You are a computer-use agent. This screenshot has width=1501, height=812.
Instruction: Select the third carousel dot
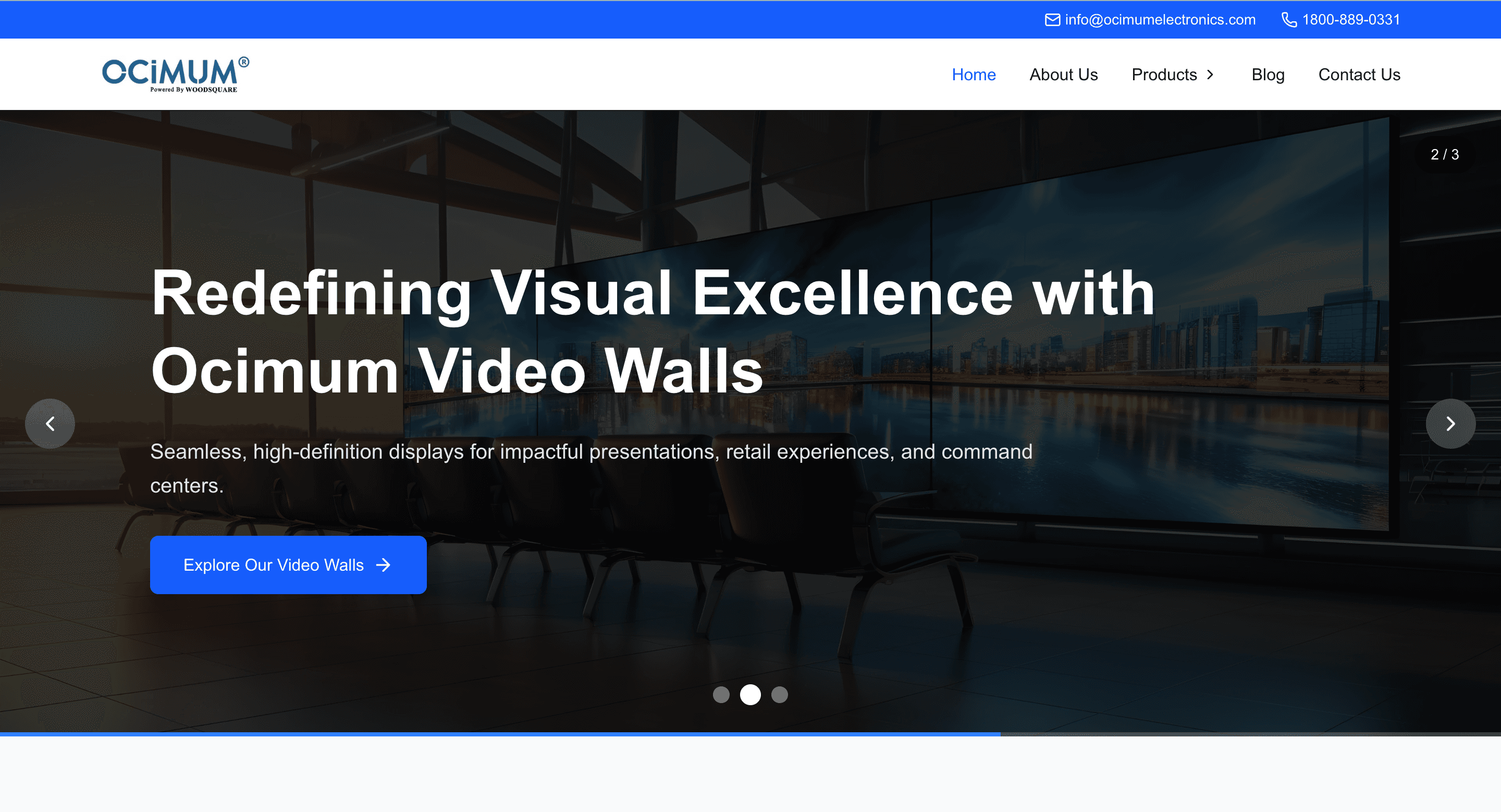coord(779,695)
